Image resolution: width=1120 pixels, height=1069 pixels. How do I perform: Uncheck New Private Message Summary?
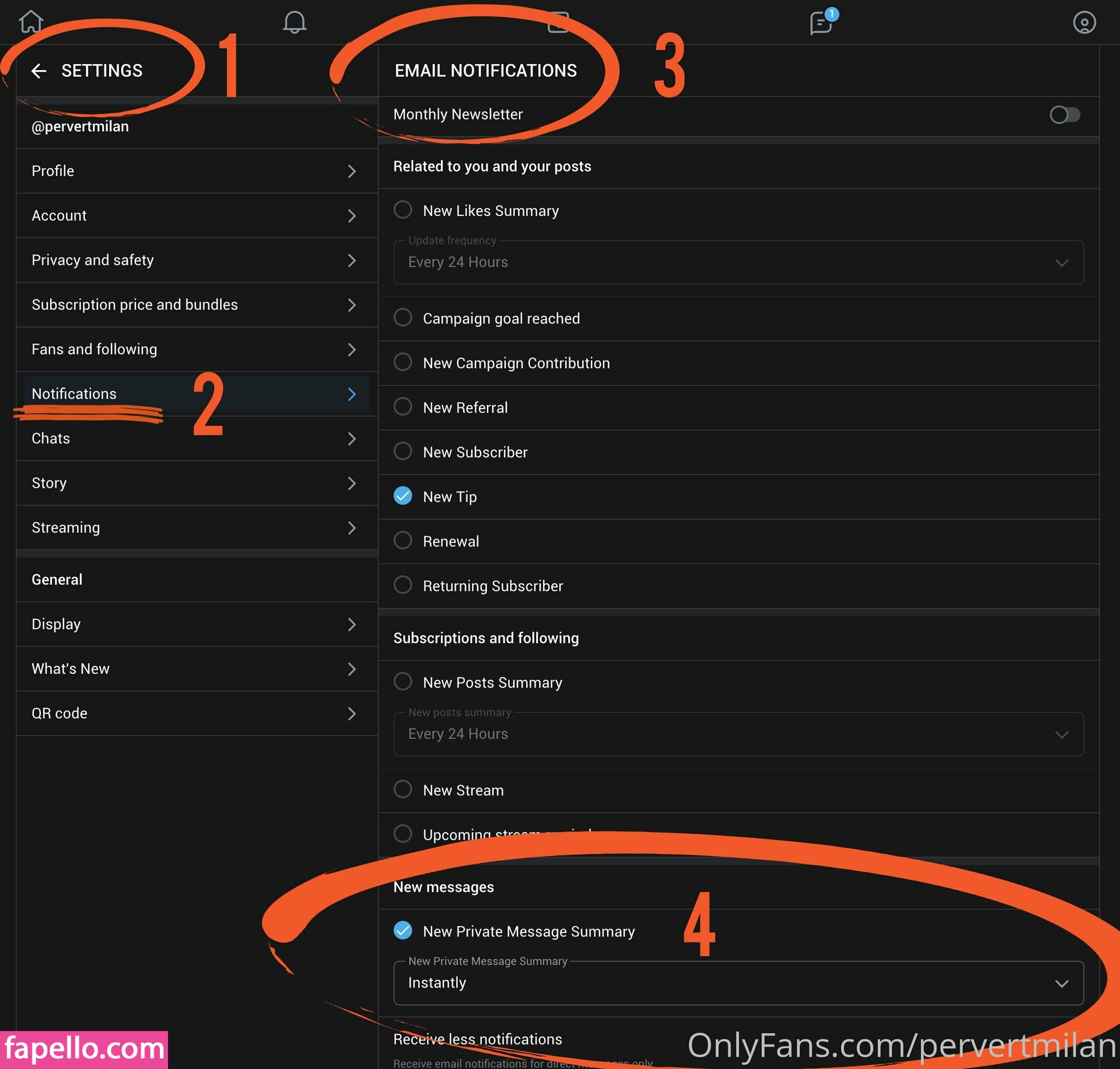tap(402, 931)
